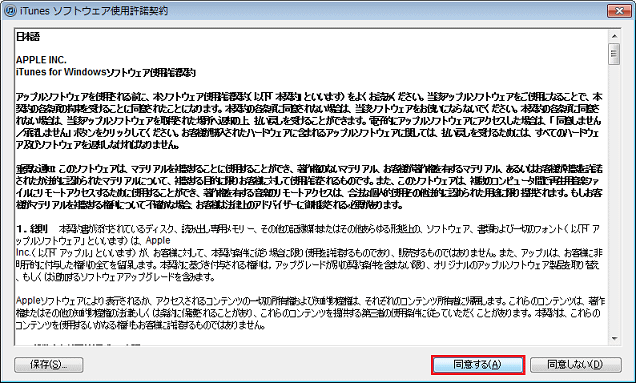
Task: Click the 同意する(A) agree button
Action: (478, 365)
